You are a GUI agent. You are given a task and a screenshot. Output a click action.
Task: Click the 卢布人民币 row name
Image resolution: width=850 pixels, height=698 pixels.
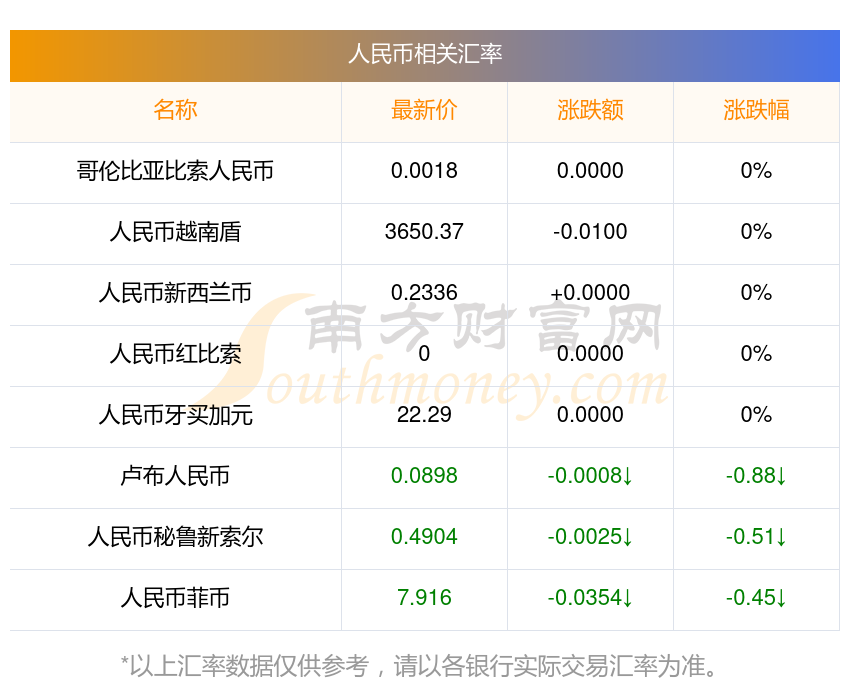pos(175,476)
